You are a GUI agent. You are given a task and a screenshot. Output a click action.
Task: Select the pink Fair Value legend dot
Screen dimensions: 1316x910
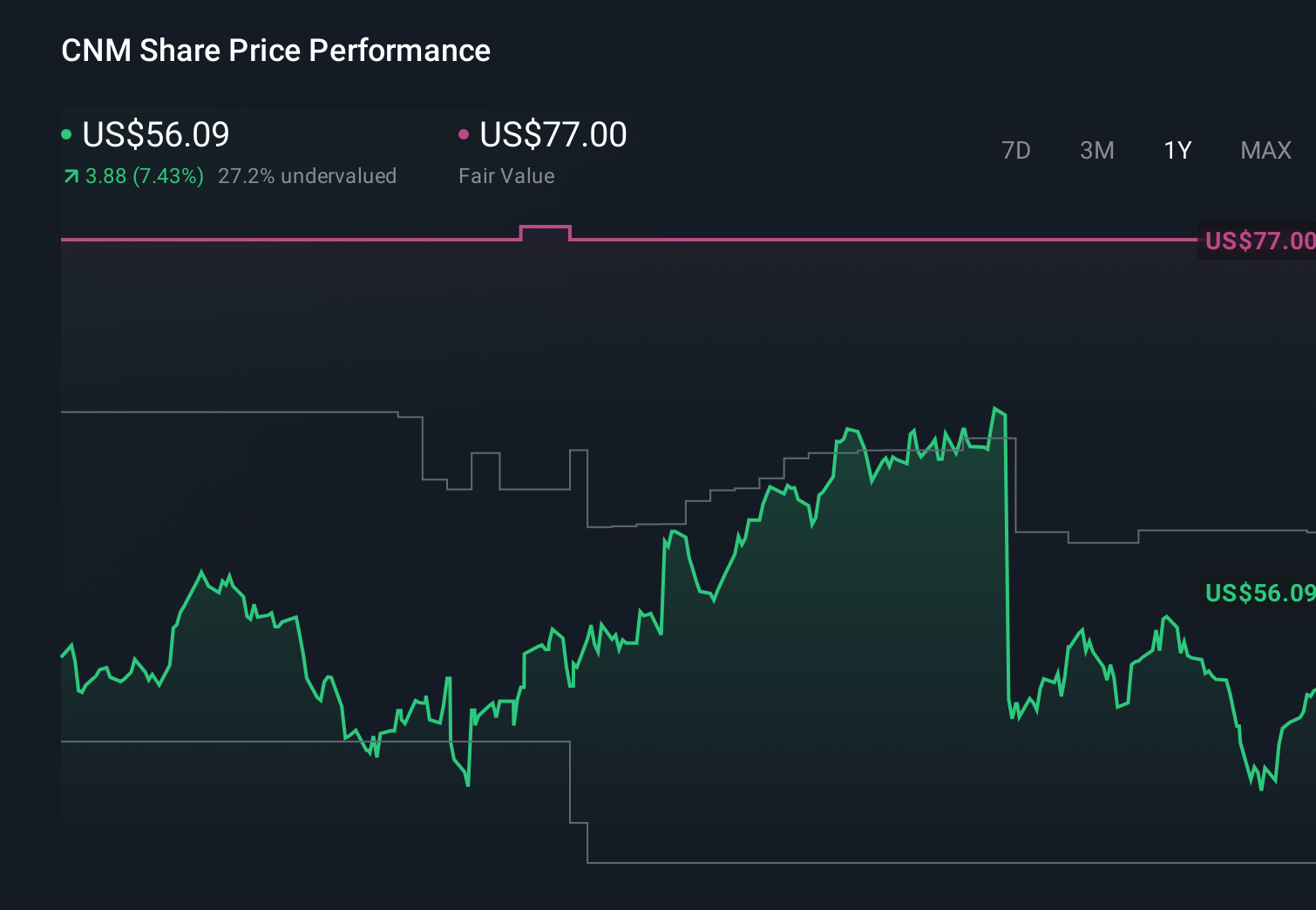click(x=465, y=134)
